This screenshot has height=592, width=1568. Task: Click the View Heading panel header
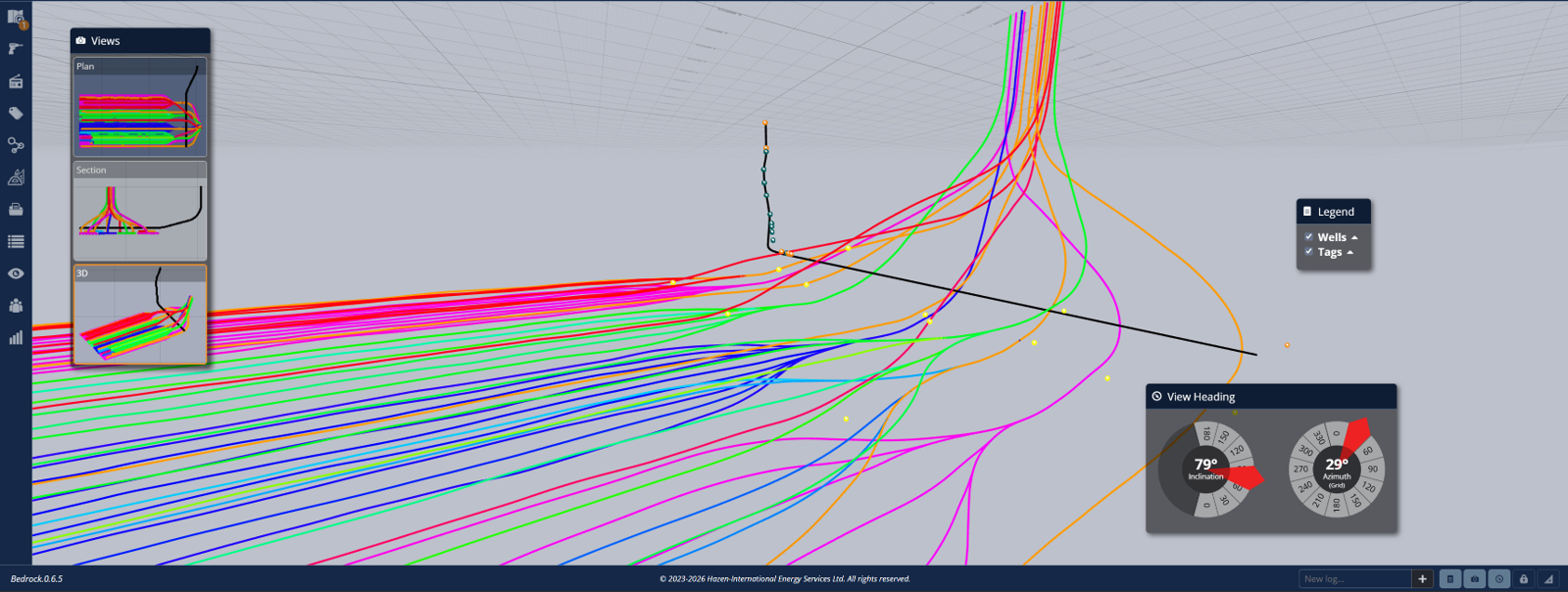[1271, 397]
